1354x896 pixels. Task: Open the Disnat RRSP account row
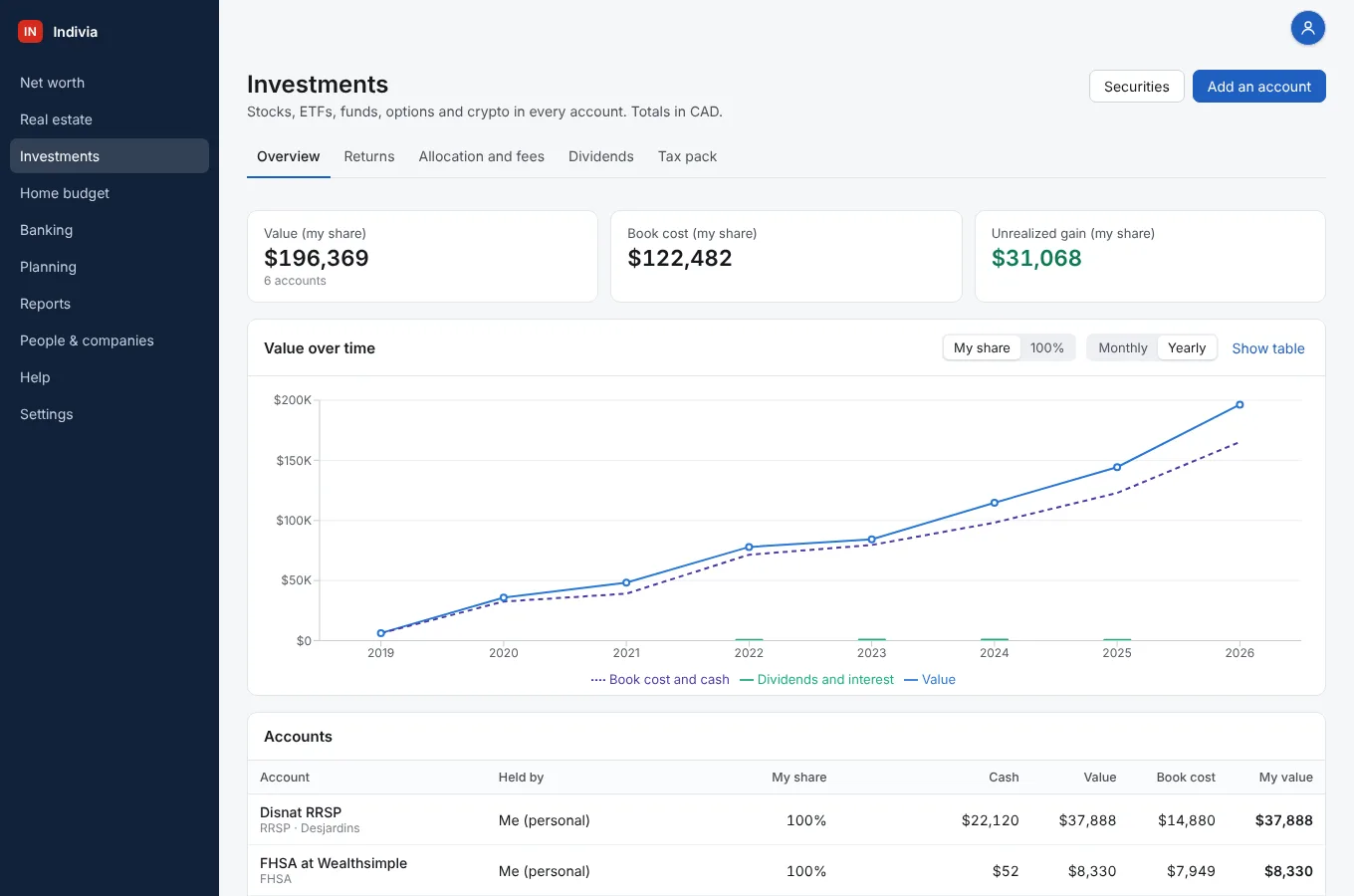click(787, 819)
